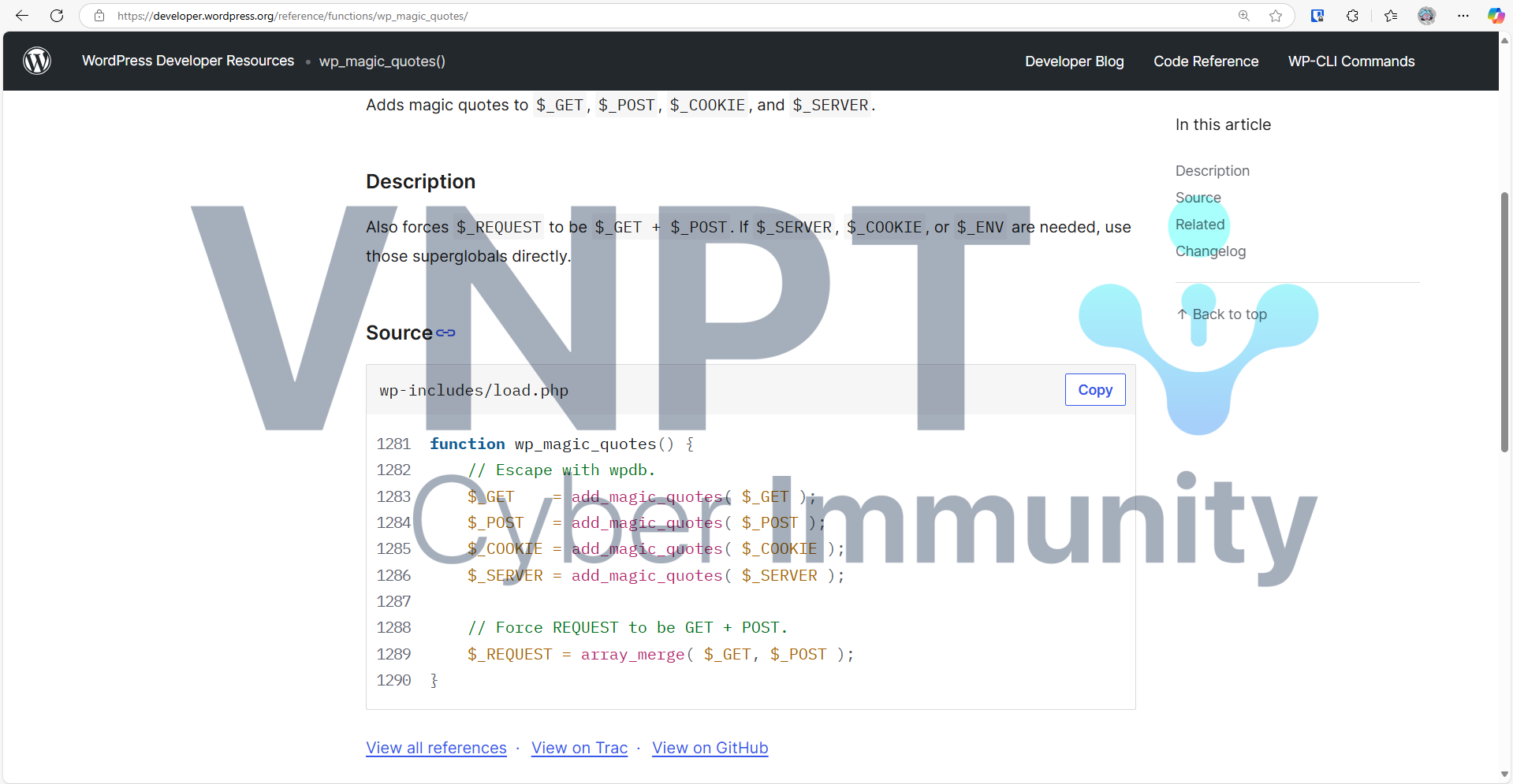Click the $_COOKIE code term in summary line

tap(707, 106)
